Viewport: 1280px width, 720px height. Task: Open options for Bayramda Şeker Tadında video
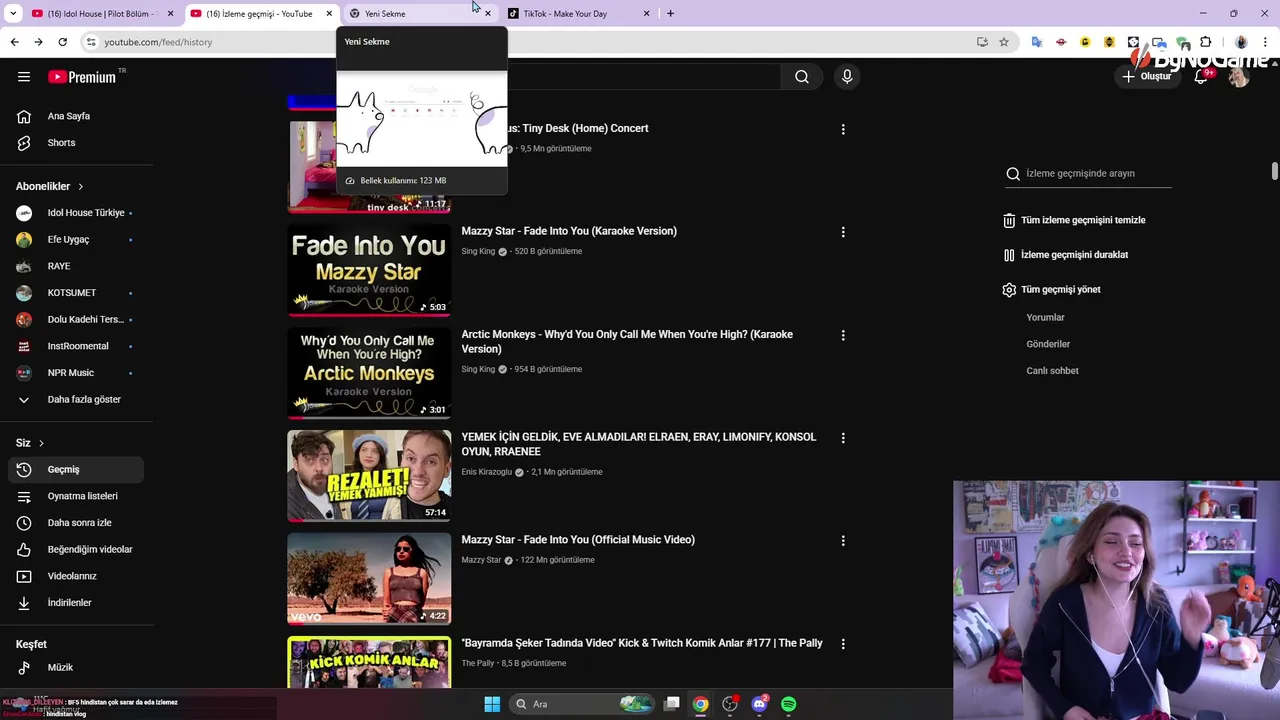coord(843,644)
